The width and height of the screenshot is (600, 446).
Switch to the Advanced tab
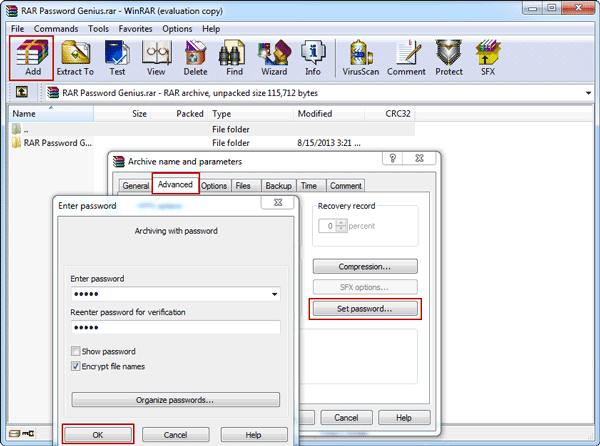click(175, 185)
